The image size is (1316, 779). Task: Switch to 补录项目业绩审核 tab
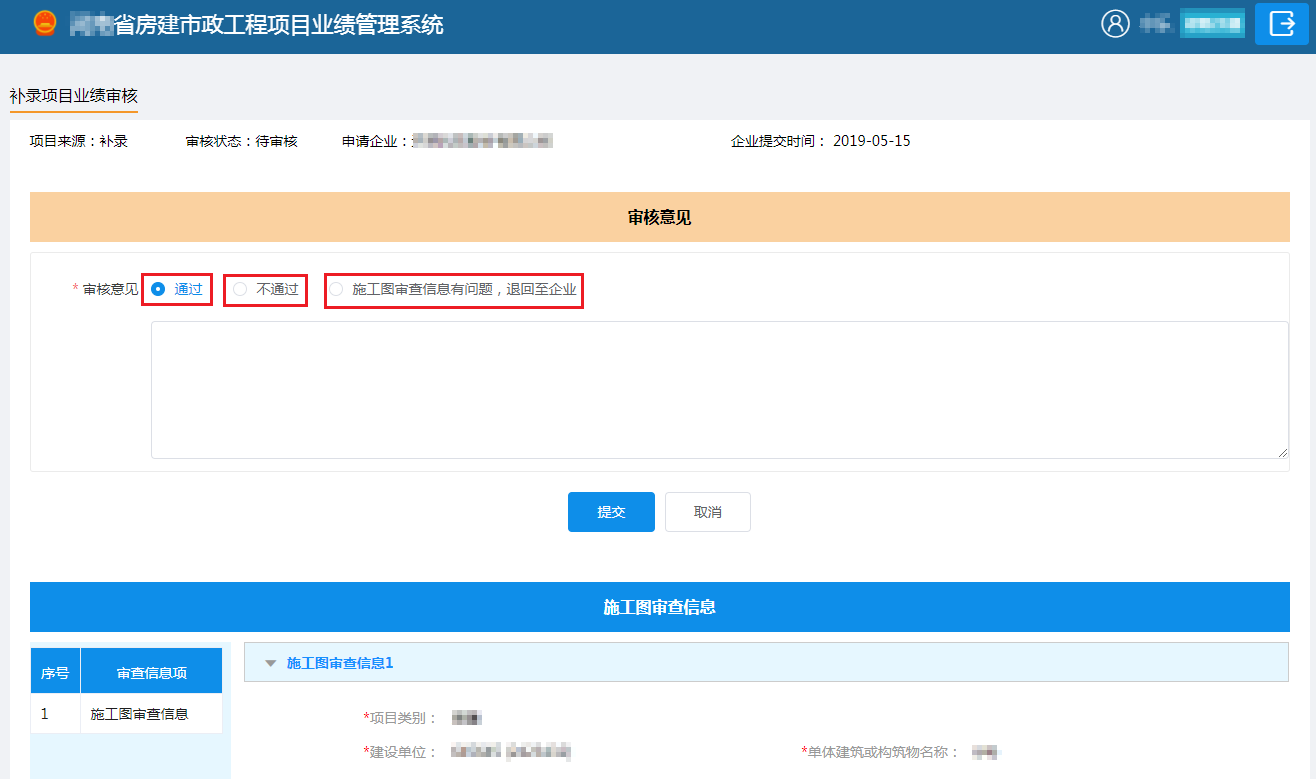click(x=73, y=96)
